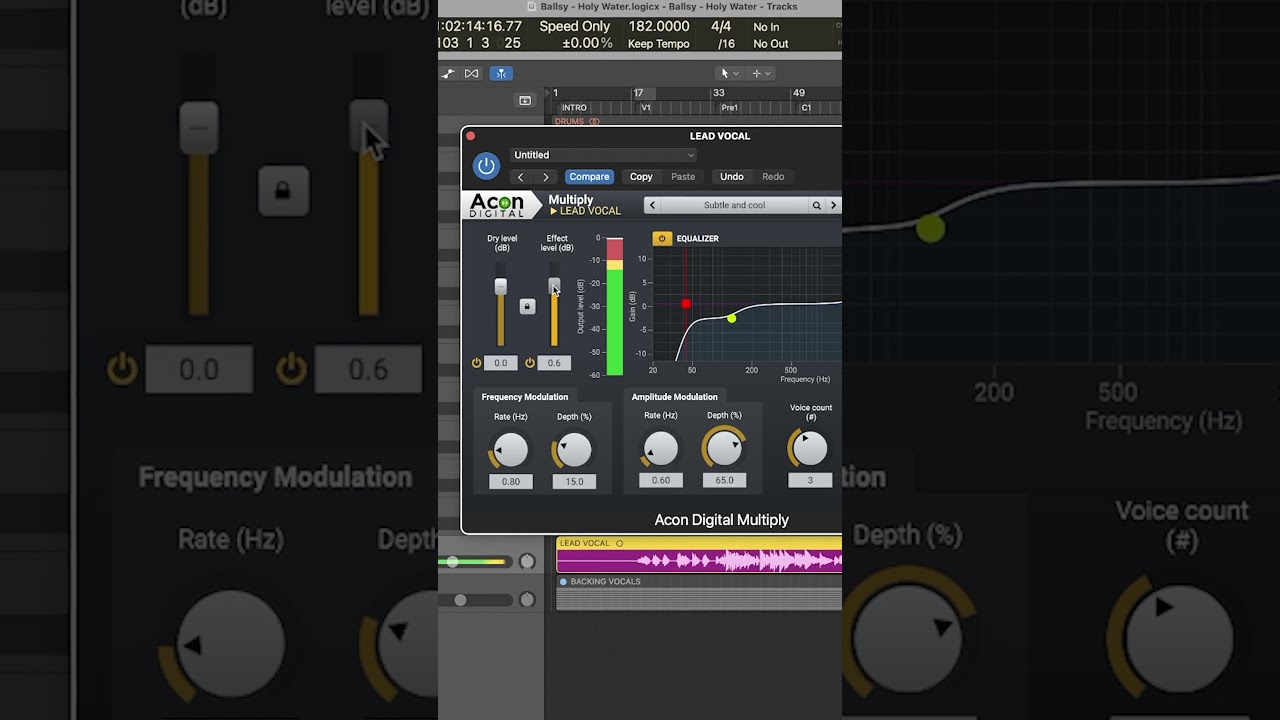
Task: Click the Effect level 0.6 value field
Action: click(554, 363)
